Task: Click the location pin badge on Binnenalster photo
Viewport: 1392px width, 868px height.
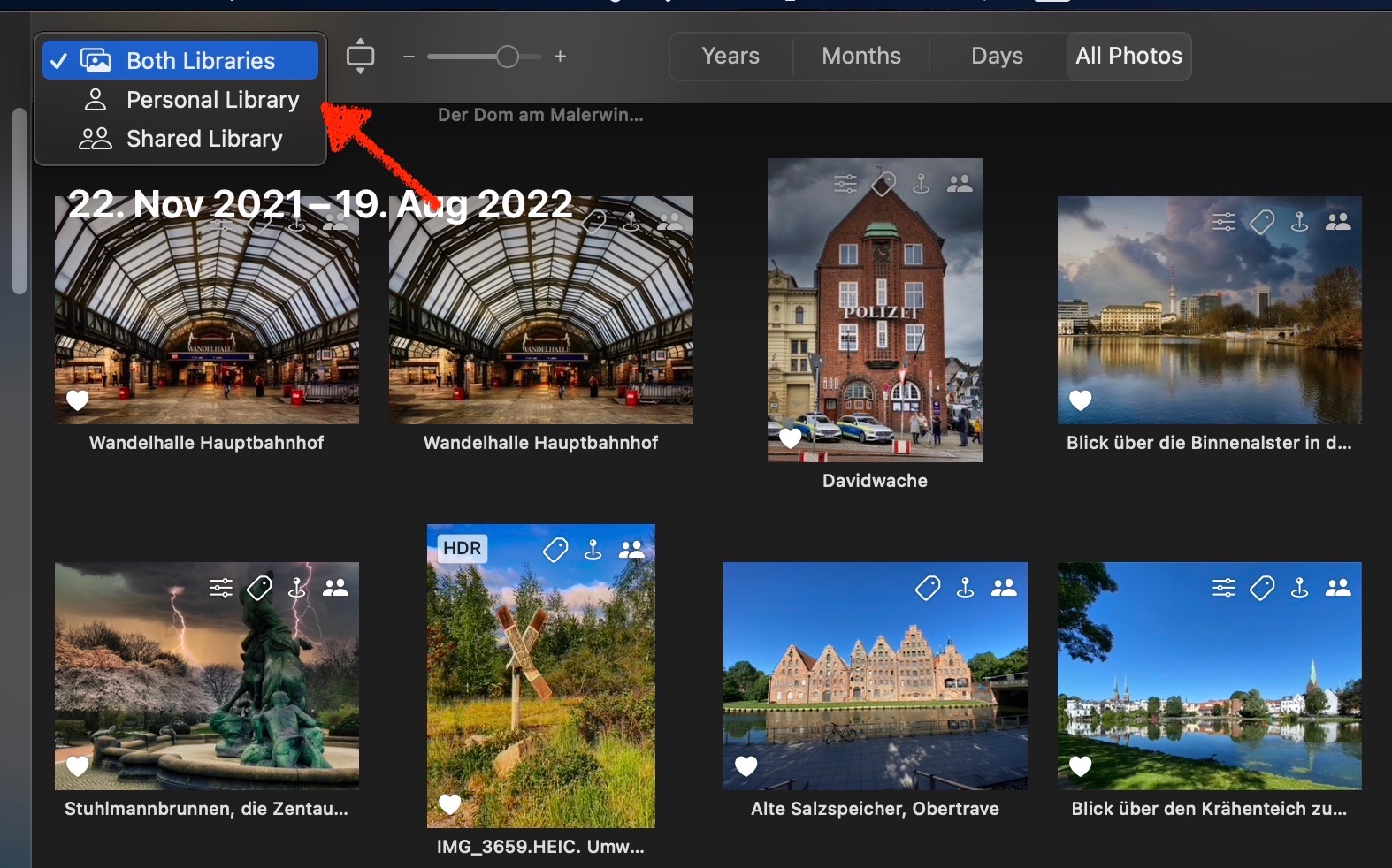Action: [1299, 222]
